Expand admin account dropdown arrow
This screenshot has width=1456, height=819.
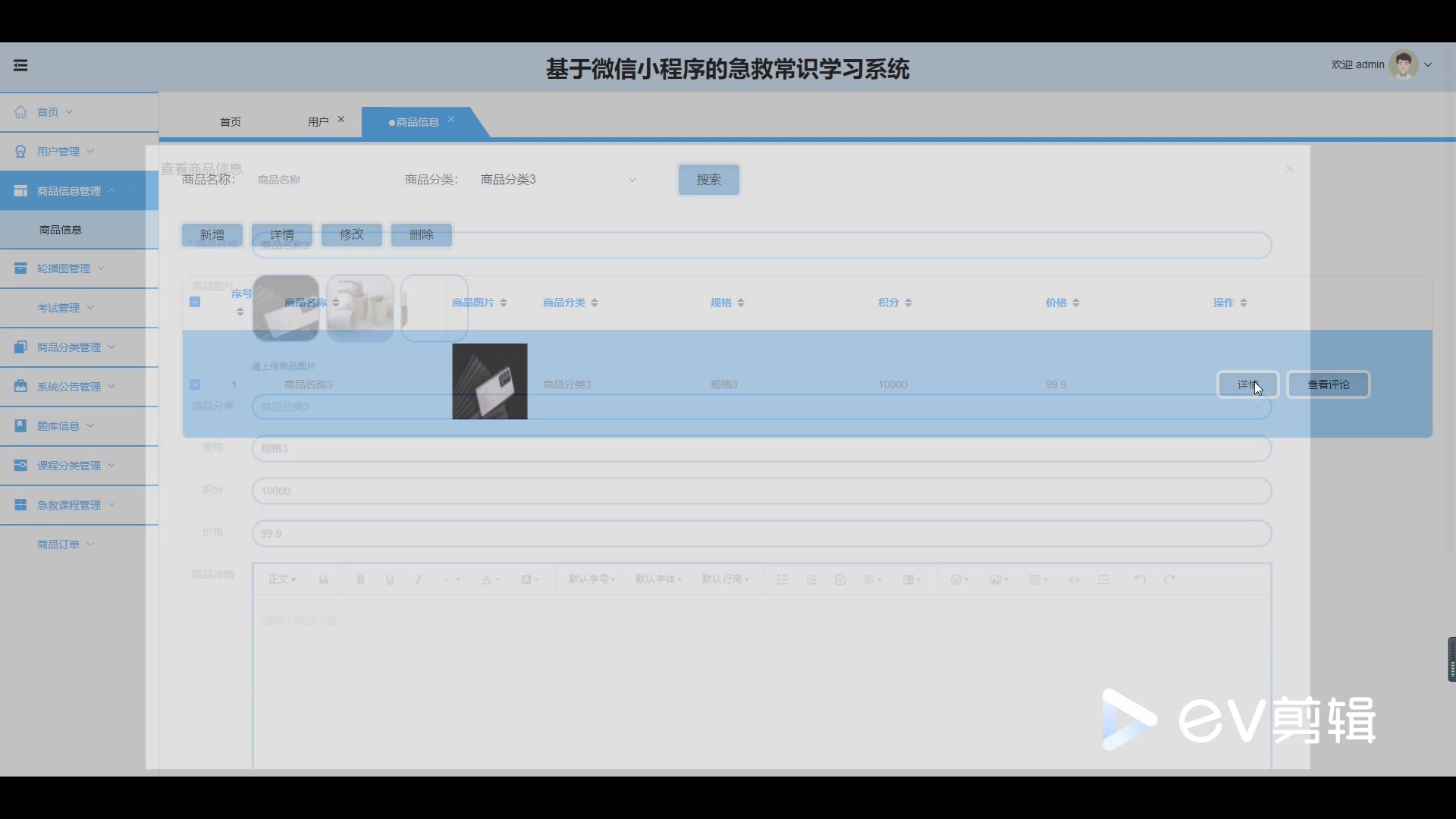click(1428, 65)
